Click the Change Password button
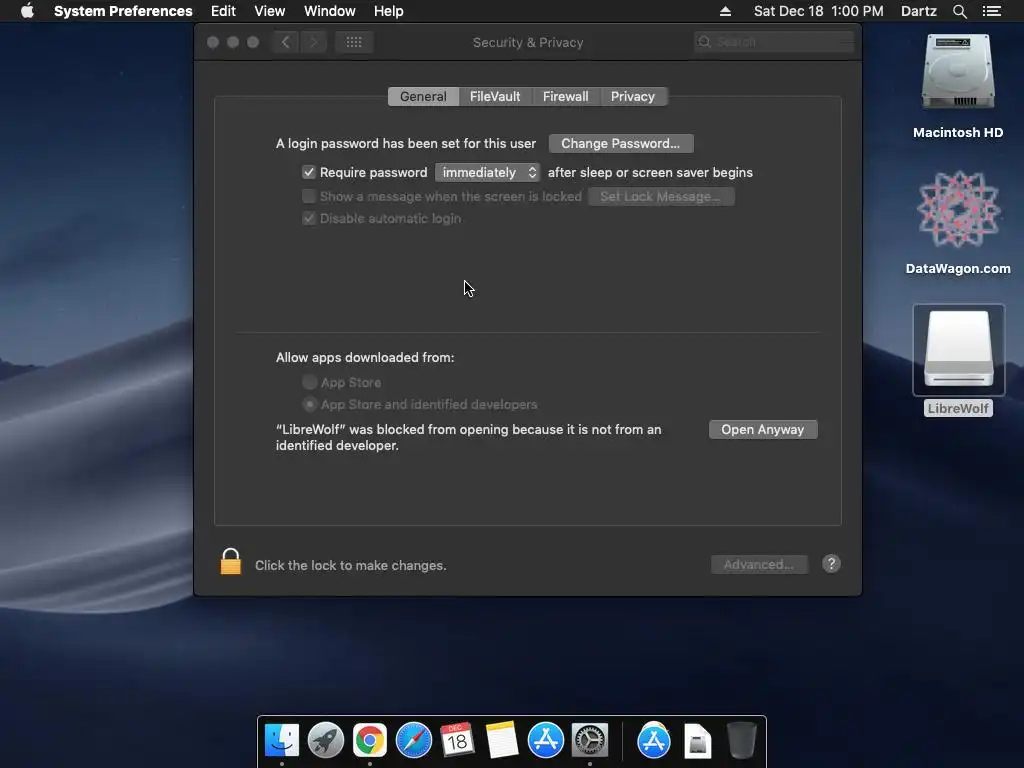This screenshot has height=768, width=1024. (x=621, y=144)
